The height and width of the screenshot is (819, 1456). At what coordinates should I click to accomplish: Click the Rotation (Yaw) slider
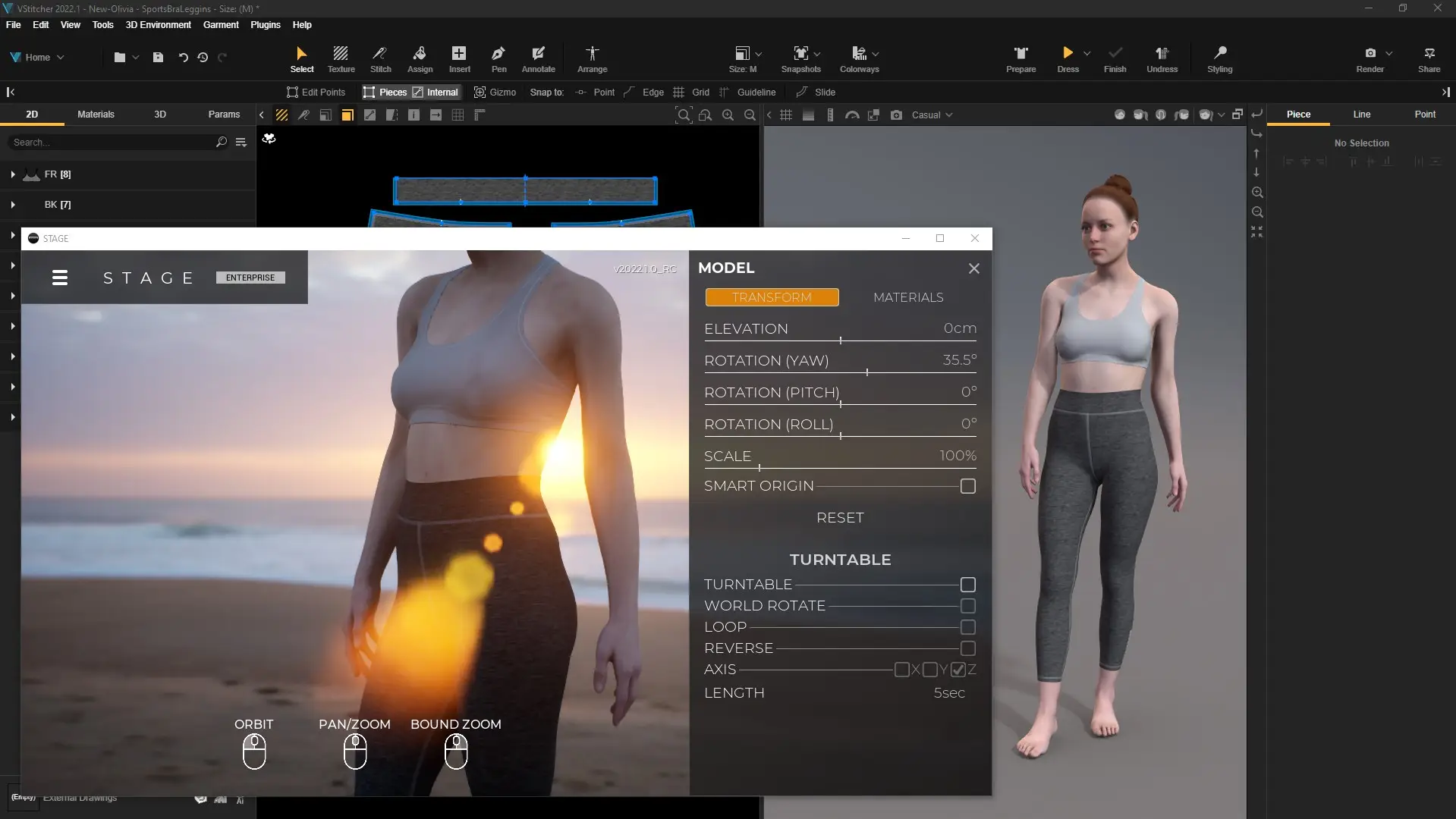(866, 372)
